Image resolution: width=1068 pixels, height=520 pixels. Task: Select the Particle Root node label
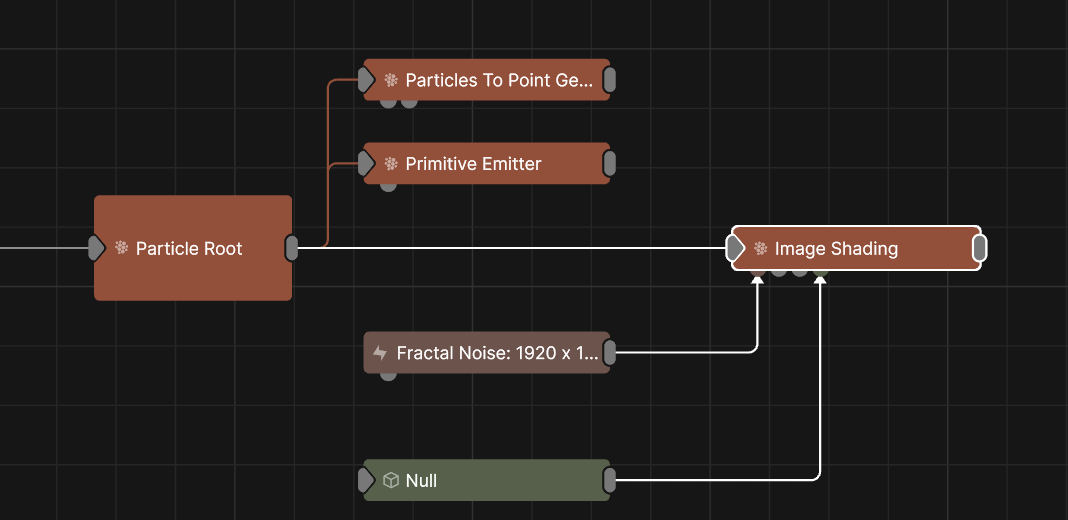click(189, 248)
